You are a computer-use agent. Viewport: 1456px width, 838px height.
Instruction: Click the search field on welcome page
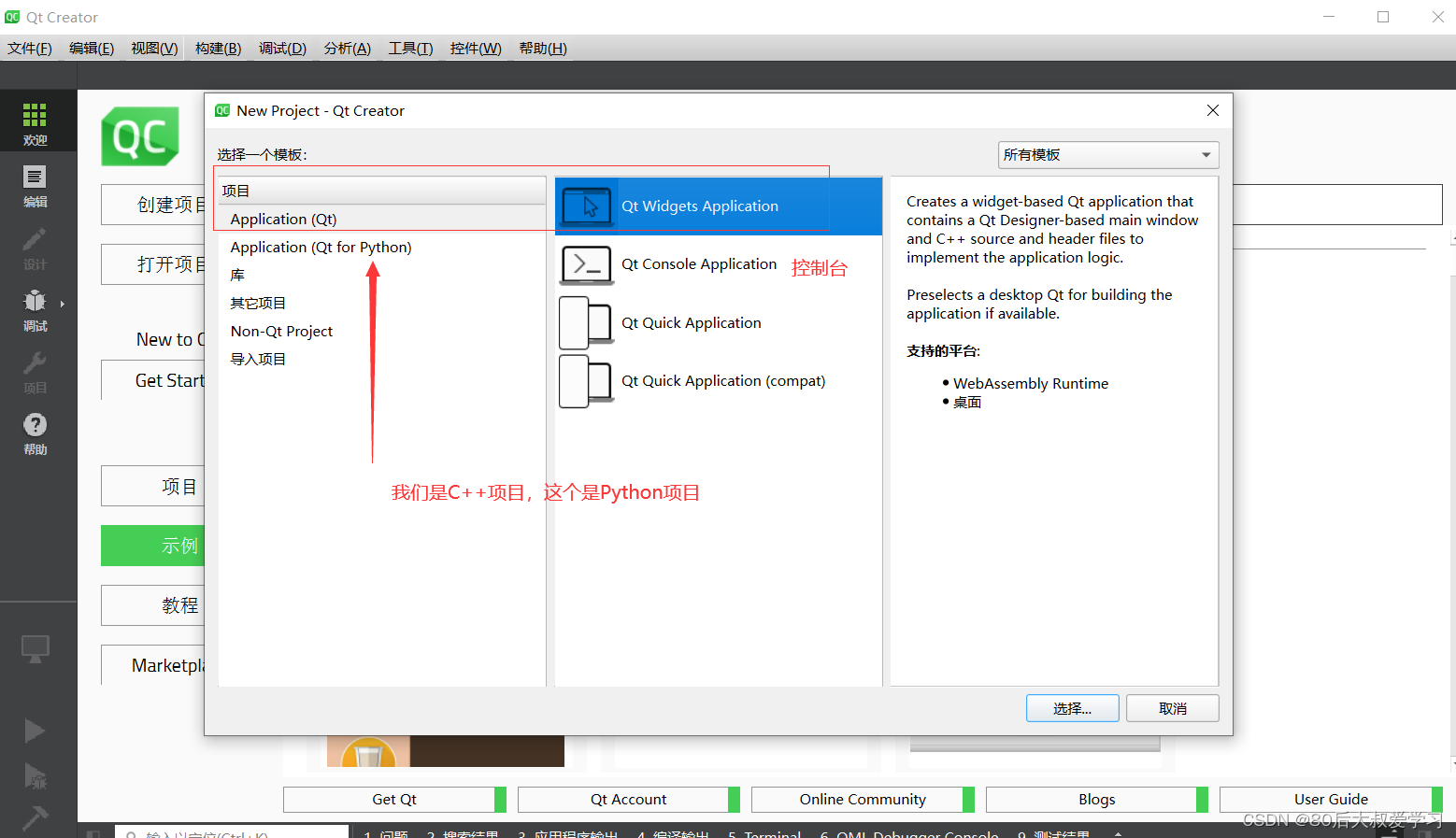1337,204
